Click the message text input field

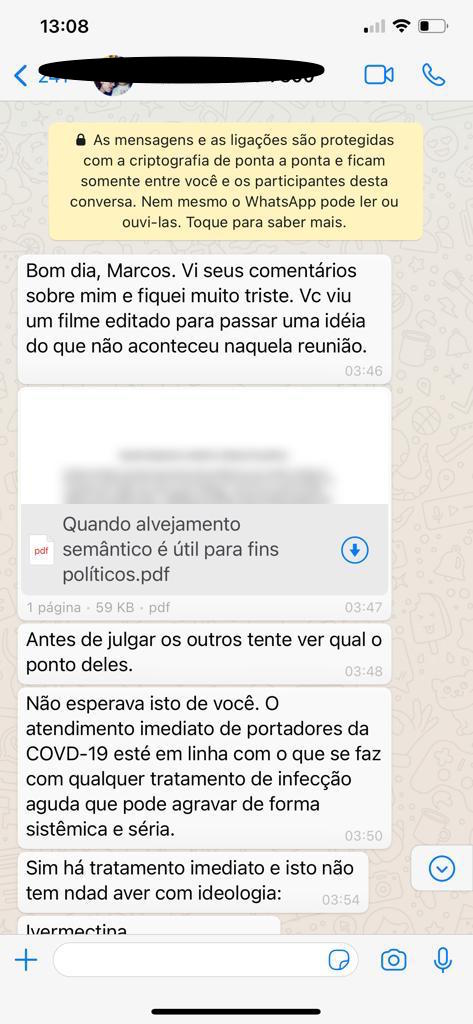click(206, 960)
